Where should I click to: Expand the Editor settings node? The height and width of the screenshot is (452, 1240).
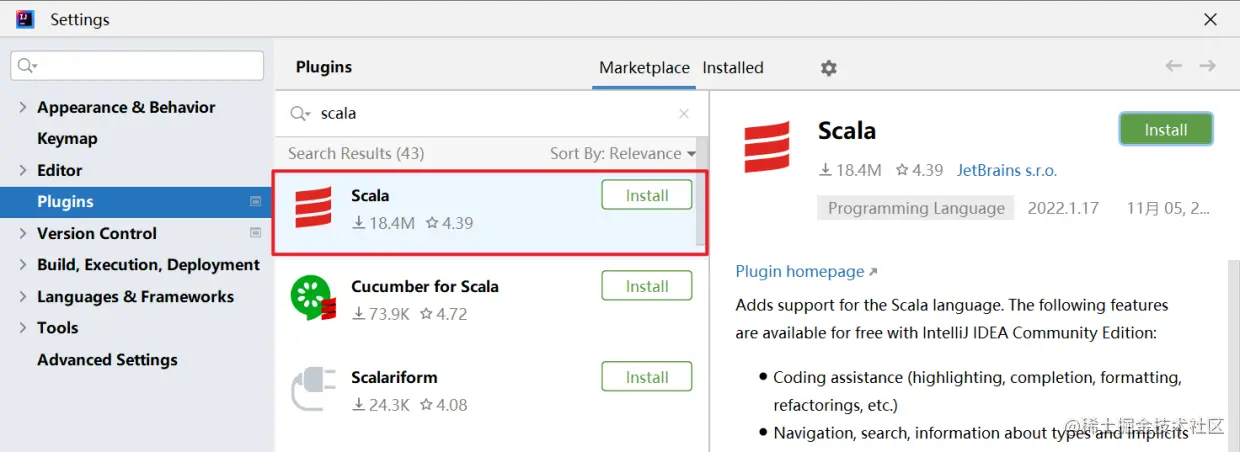22,170
